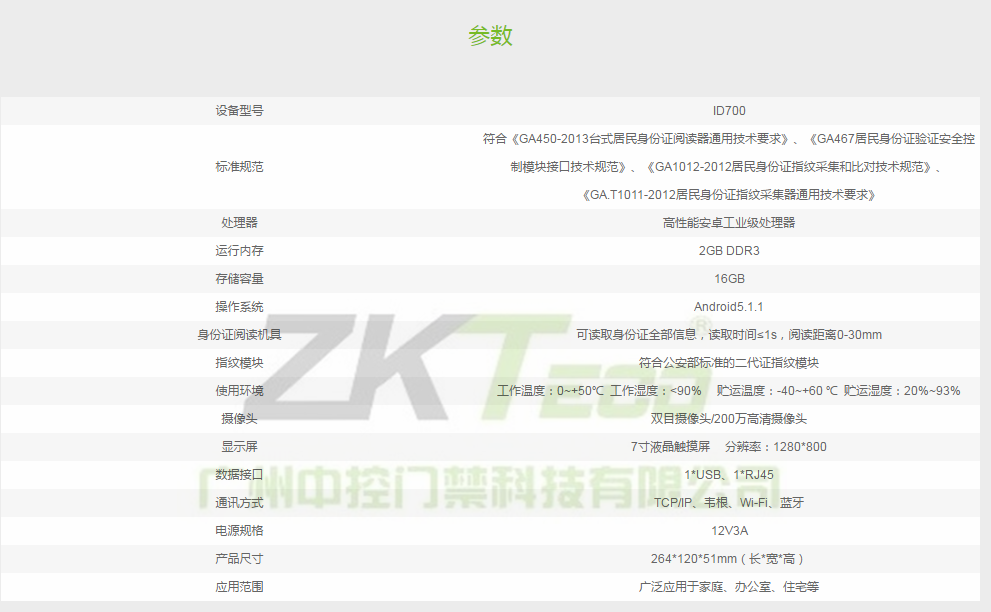Select the Android5.1.1 operating system value
Image resolution: width=991 pixels, height=612 pixels.
coord(728,307)
